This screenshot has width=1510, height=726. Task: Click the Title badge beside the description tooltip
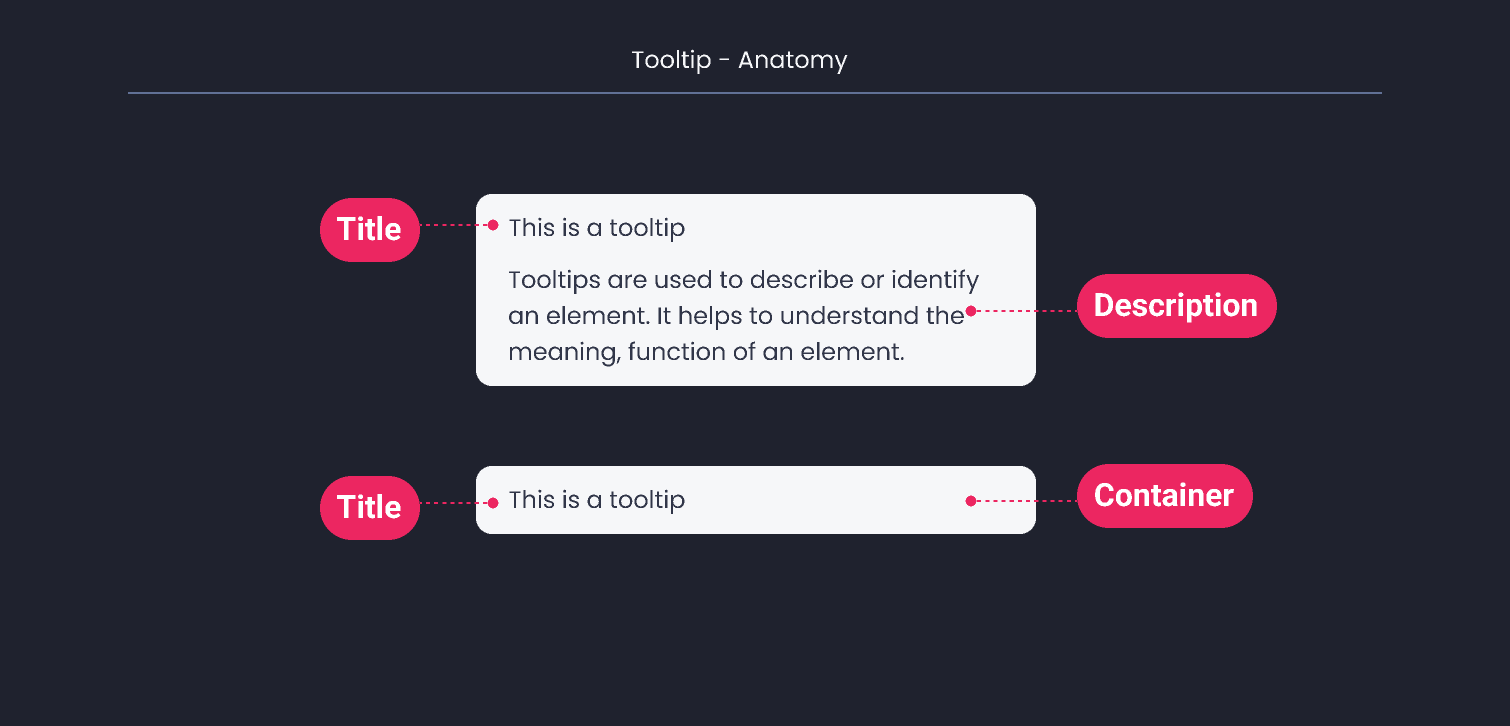(369, 230)
